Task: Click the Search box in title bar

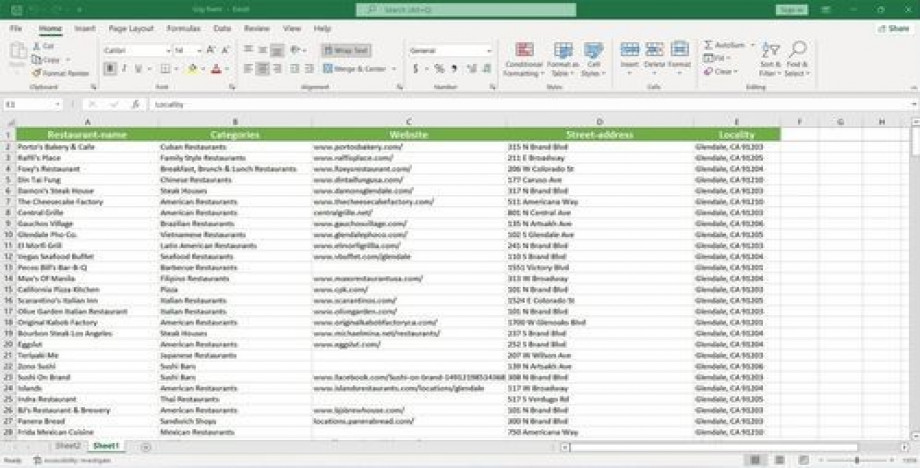Action: point(466,10)
